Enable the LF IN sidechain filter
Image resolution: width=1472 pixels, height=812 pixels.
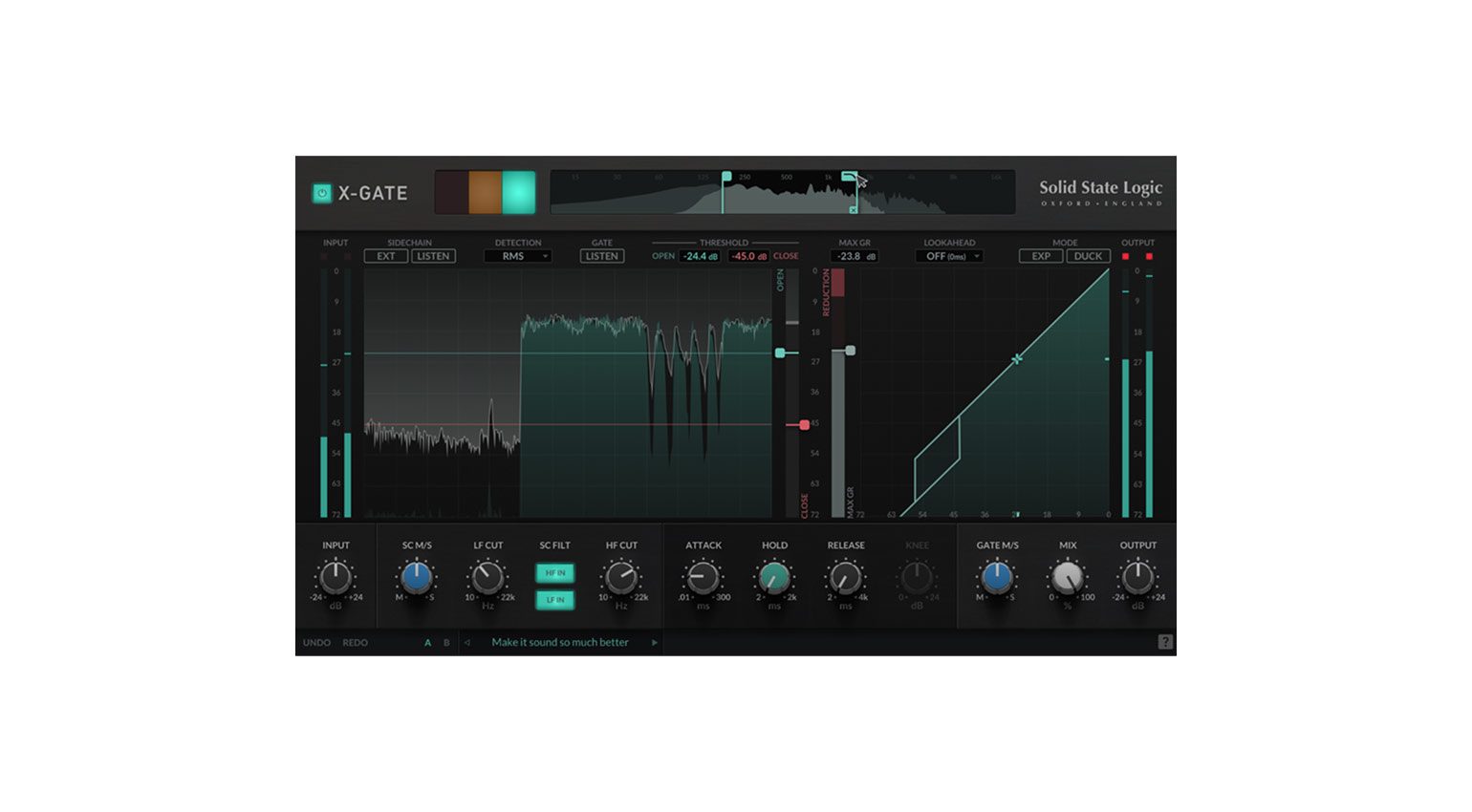point(554,600)
